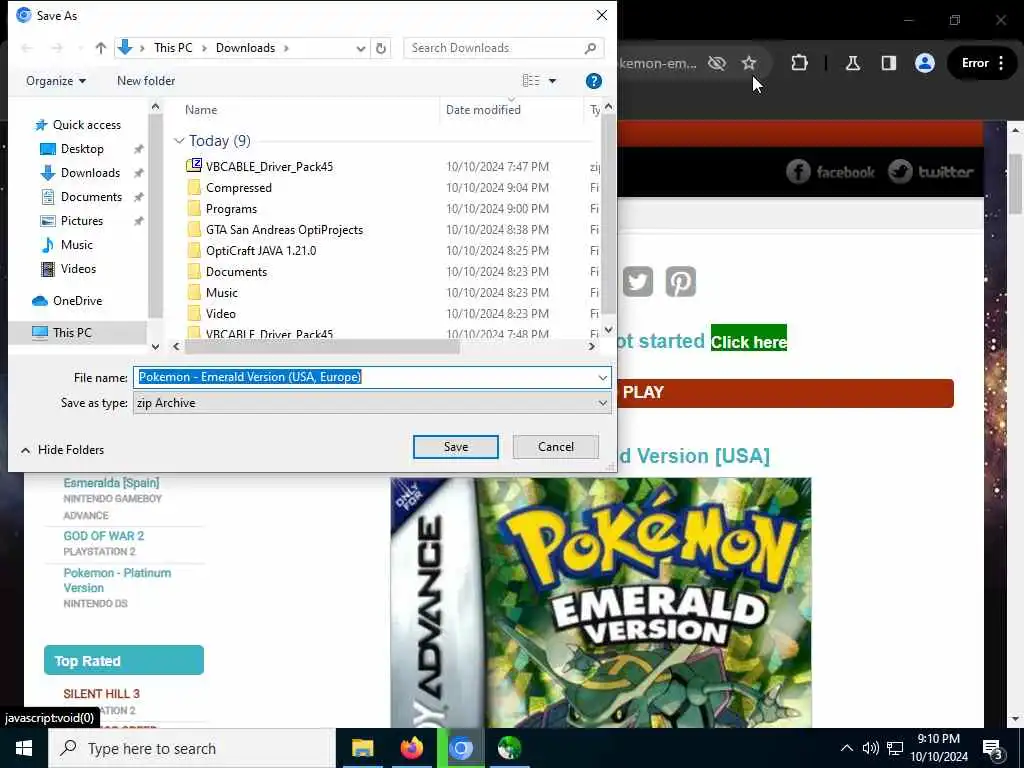
Task: Click the Error menu button in Chrome
Action: [x=983, y=63]
